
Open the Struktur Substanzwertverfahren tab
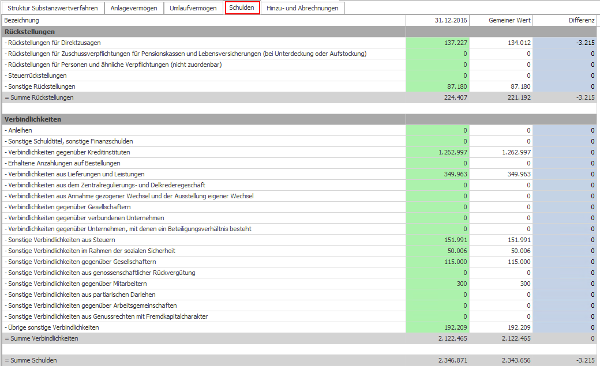(x=53, y=8)
